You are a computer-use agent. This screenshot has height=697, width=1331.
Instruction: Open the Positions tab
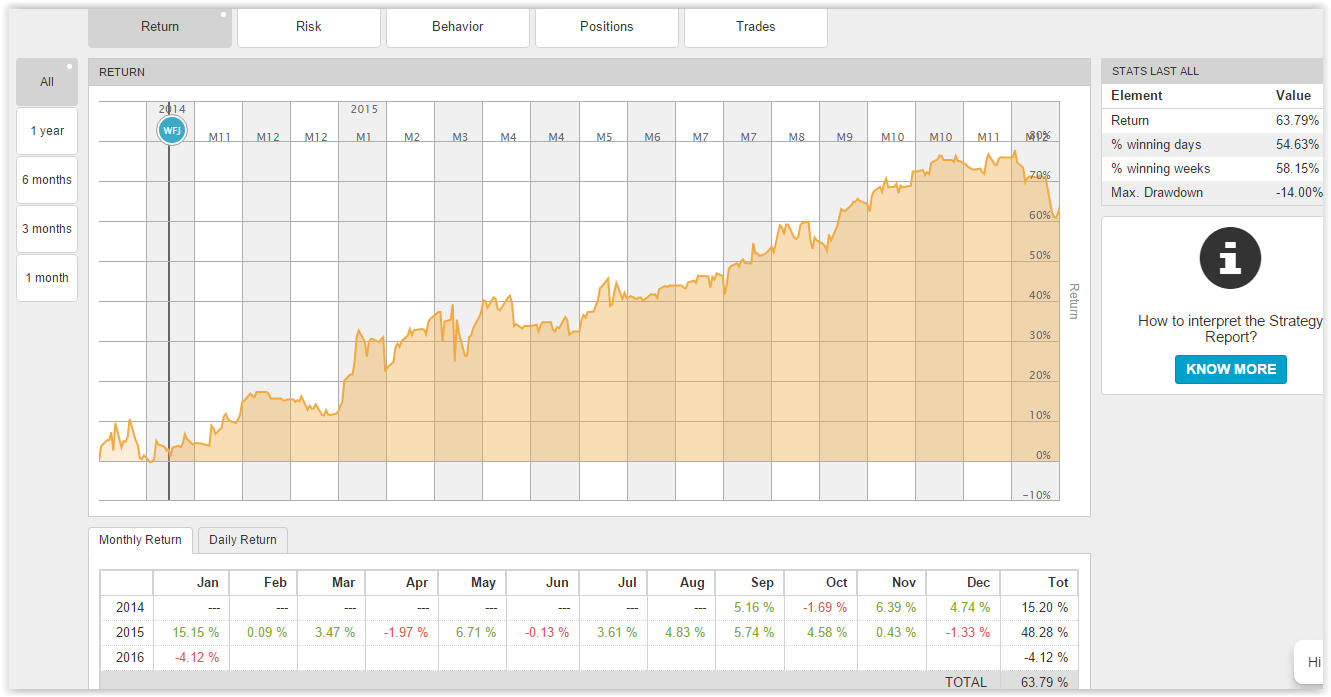click(x=607, y=27)
